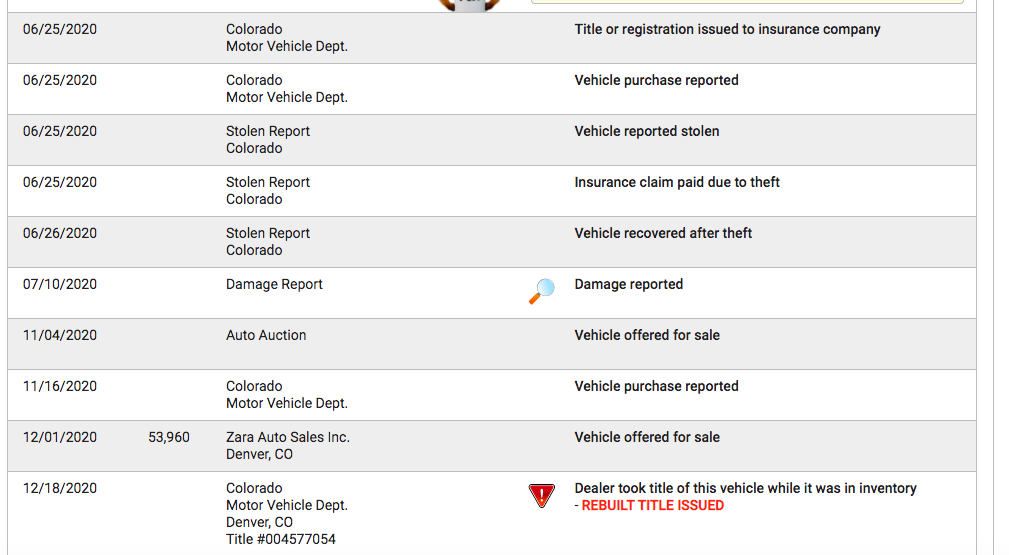Click the yellow-bordered box at top

pos(747,2)
